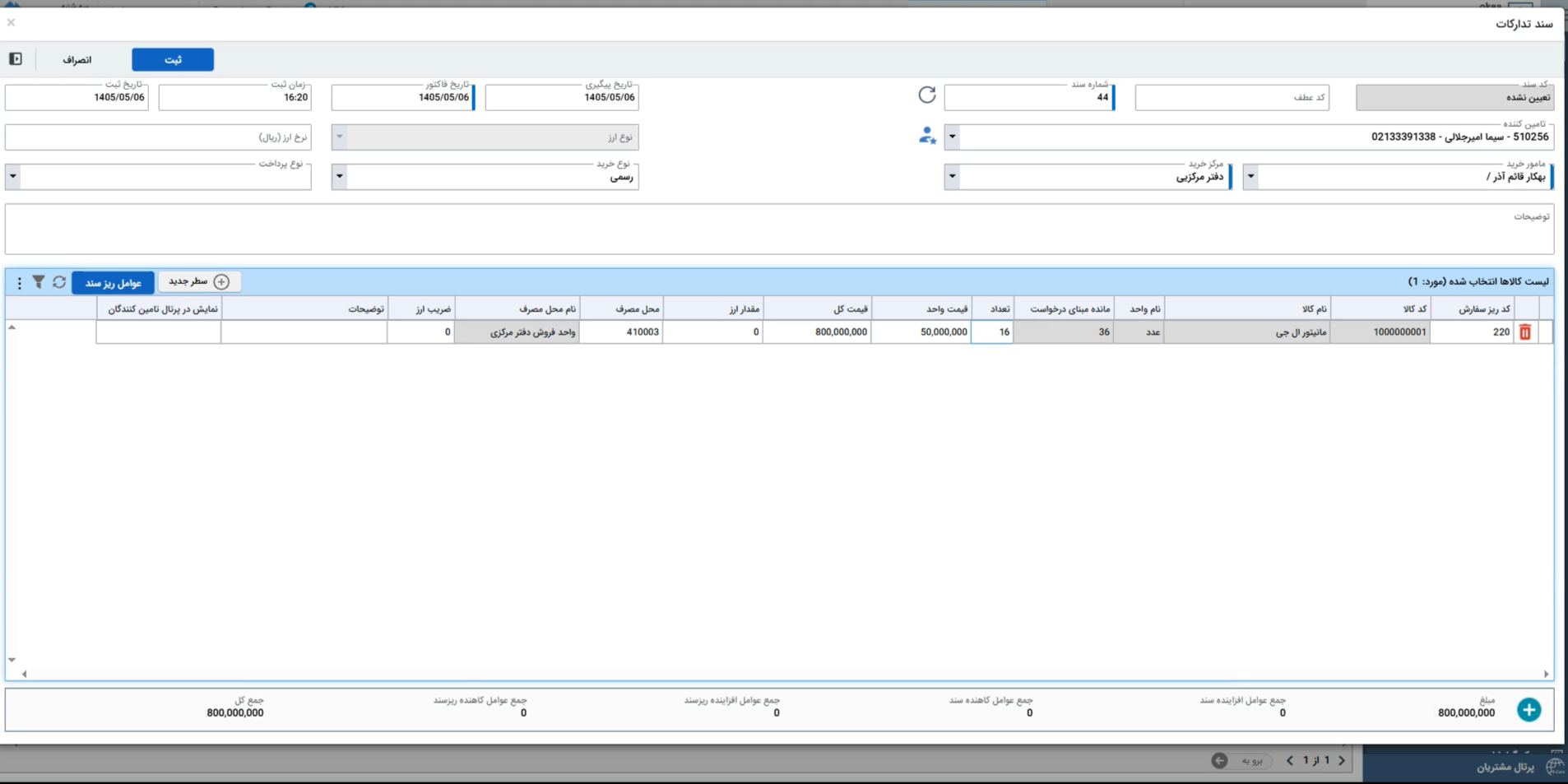Click the جمع کل total 800,000,000
This screenshot has width=1568, height=784.
(x=235, y=713)
